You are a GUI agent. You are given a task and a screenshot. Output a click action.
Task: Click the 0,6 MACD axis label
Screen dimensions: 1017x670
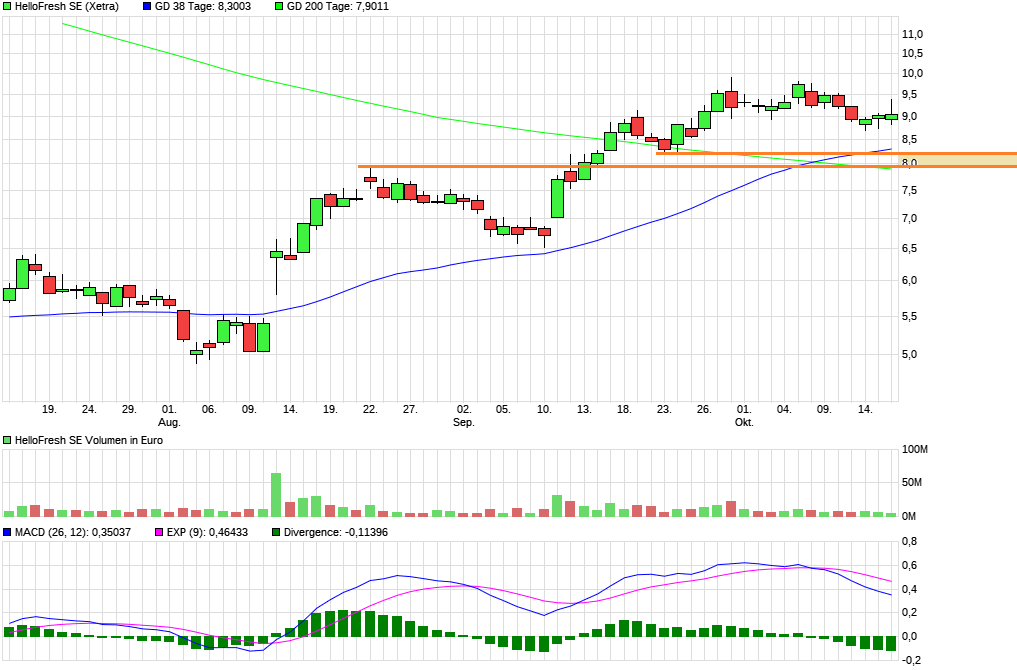click(x=910, y=566)
